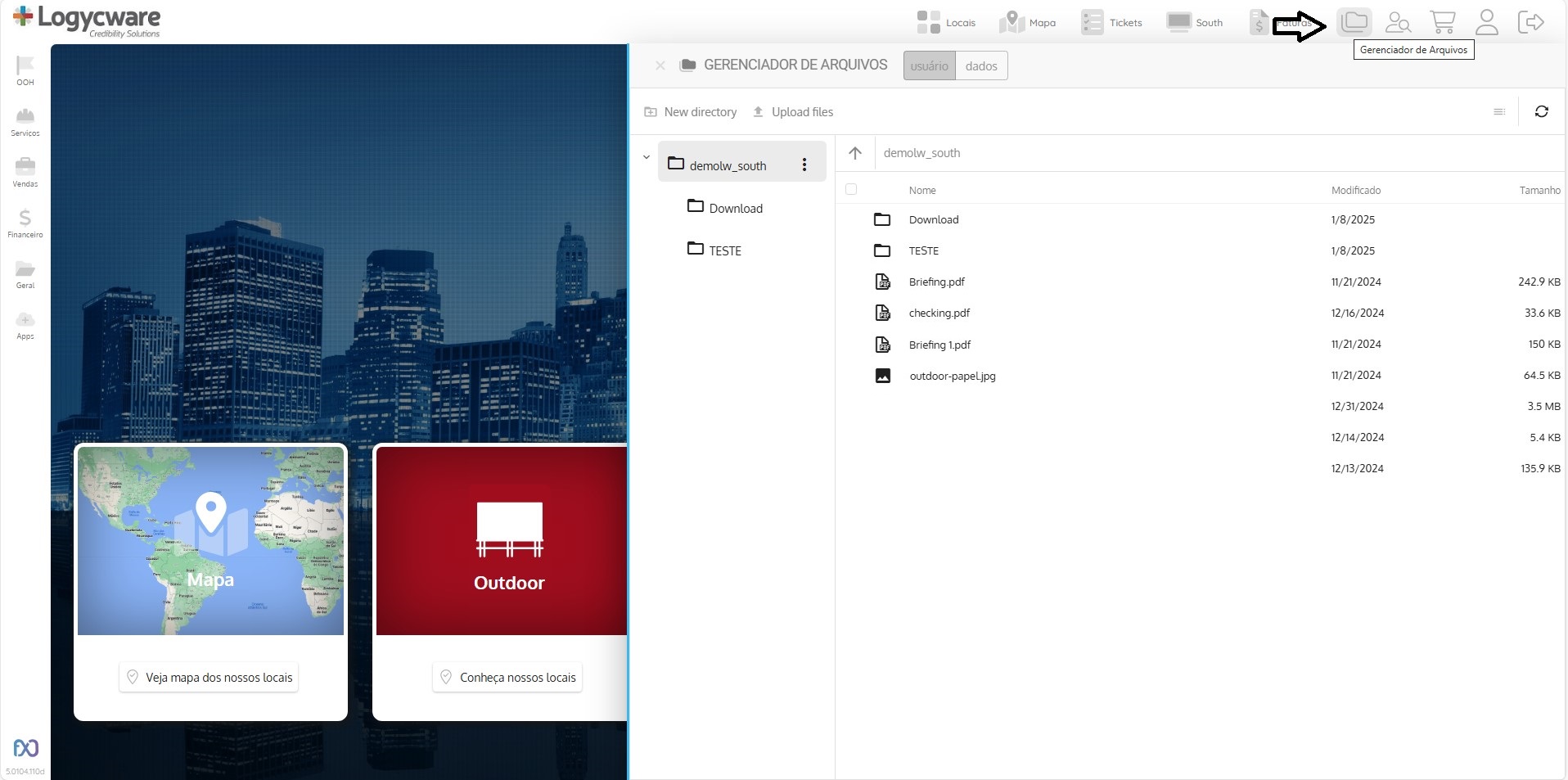Open Locais from the top toolbar

(x=946, y=22)
